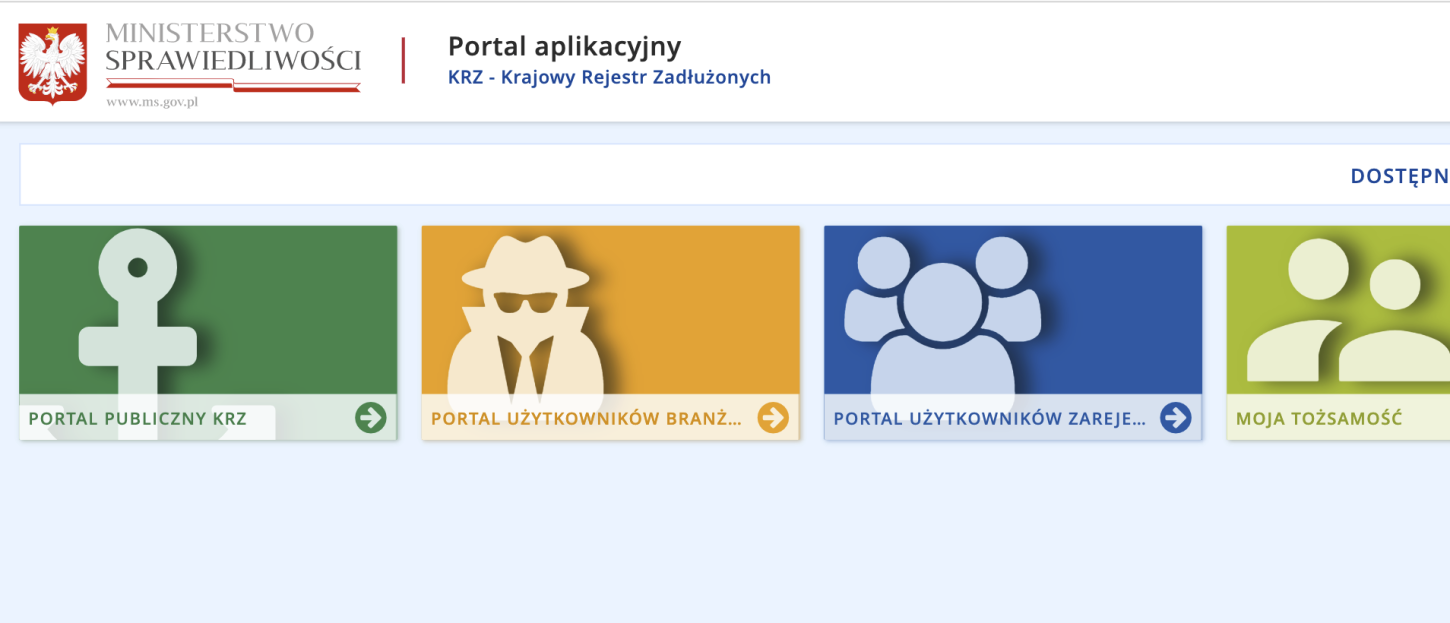Click the PORTAL PUBLICZNY KRZ label
This screenshot has height=623, width=1450.
pyautogui.click(x=137, y=418)
